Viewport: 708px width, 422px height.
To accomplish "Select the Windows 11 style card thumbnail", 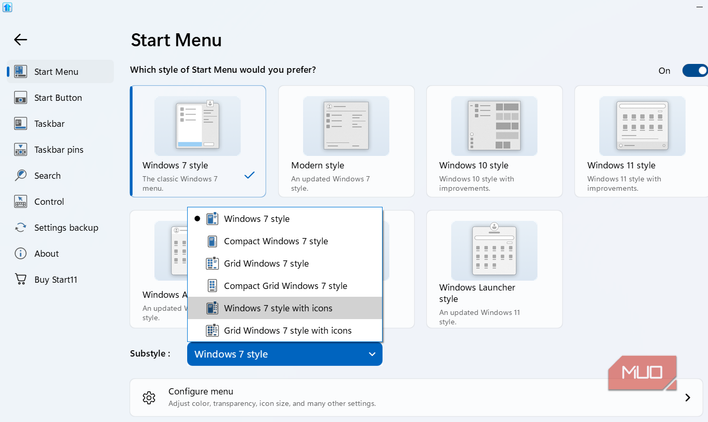I will [x=642, y=126].
